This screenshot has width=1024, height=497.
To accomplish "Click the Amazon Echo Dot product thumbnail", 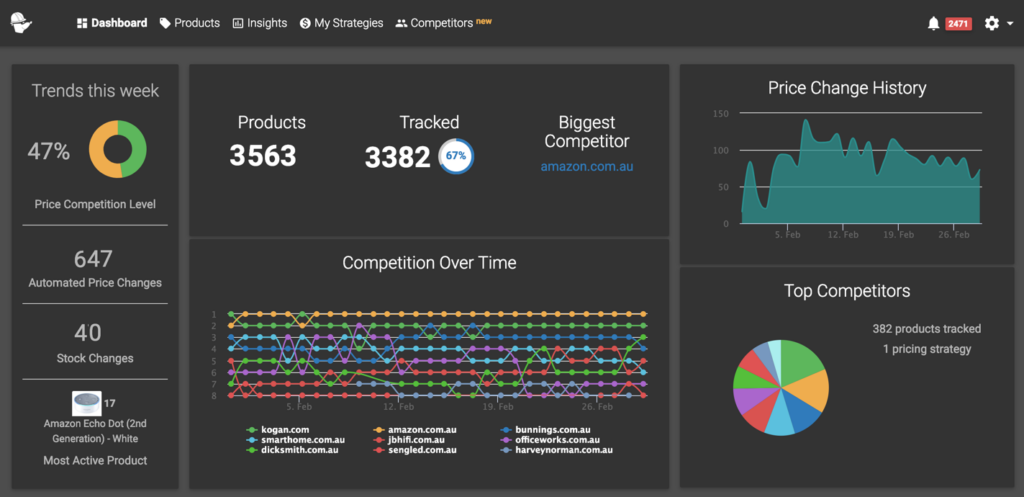I will 86,404.
